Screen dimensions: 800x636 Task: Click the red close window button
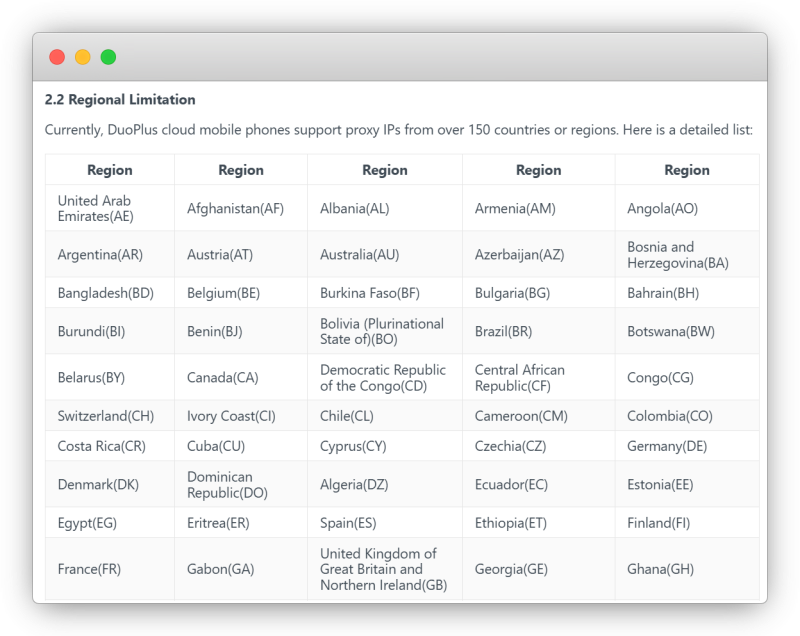[x=57, y=57]
